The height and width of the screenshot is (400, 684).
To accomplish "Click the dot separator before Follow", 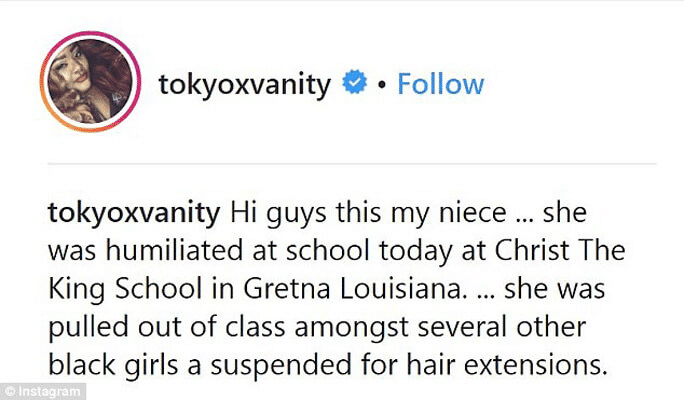I will click(383, 86).
